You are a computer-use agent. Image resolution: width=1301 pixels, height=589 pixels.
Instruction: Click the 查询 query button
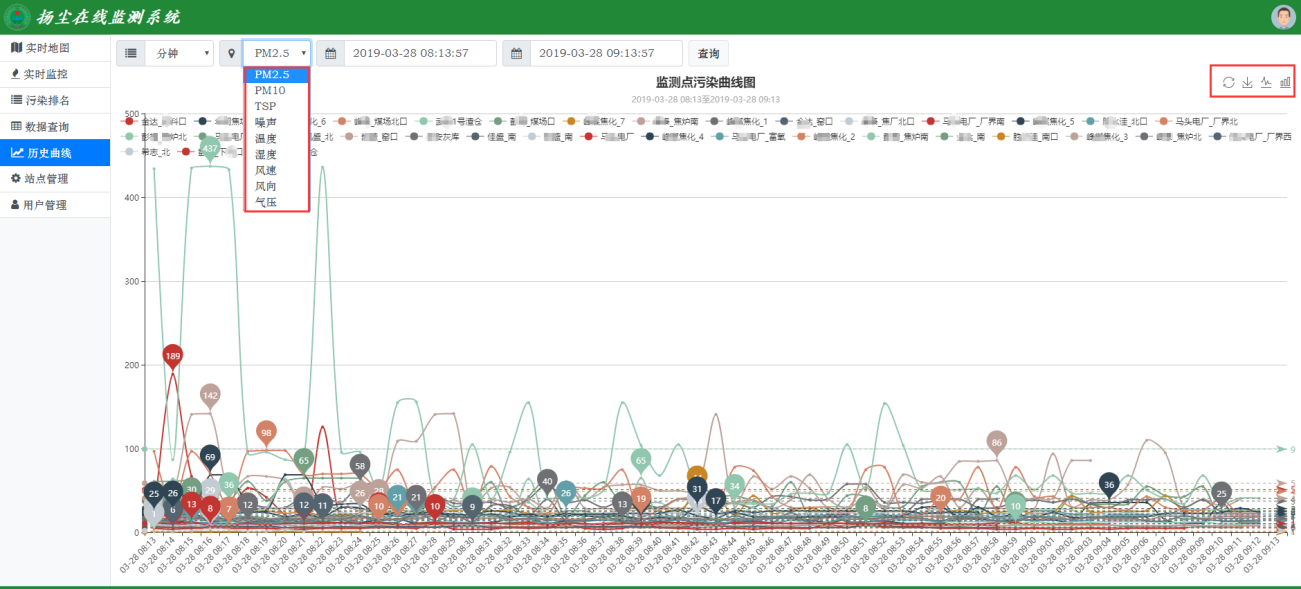(x=708, y=53)
